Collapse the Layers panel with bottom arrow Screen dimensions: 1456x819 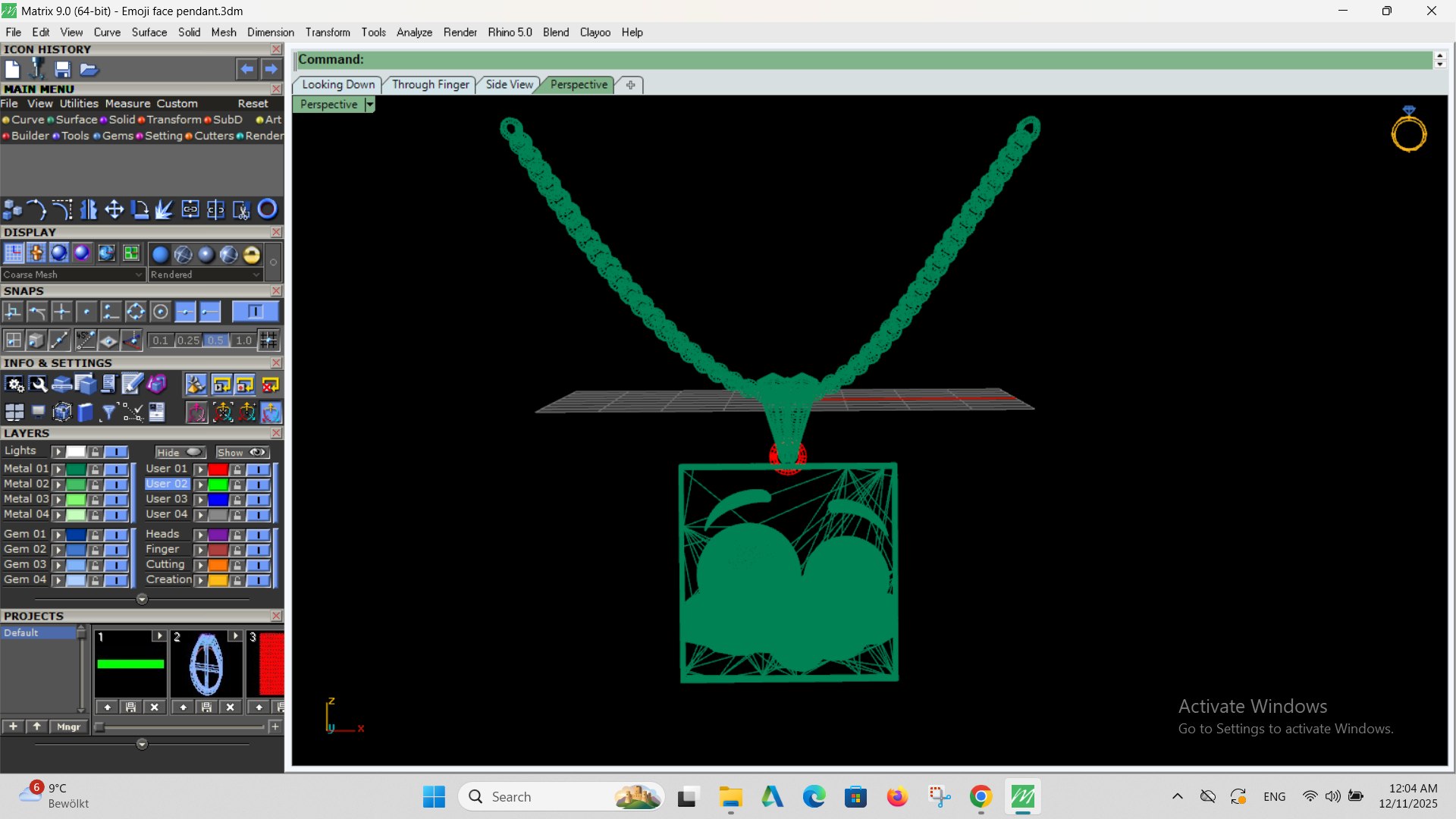click(x=142, y=599)
